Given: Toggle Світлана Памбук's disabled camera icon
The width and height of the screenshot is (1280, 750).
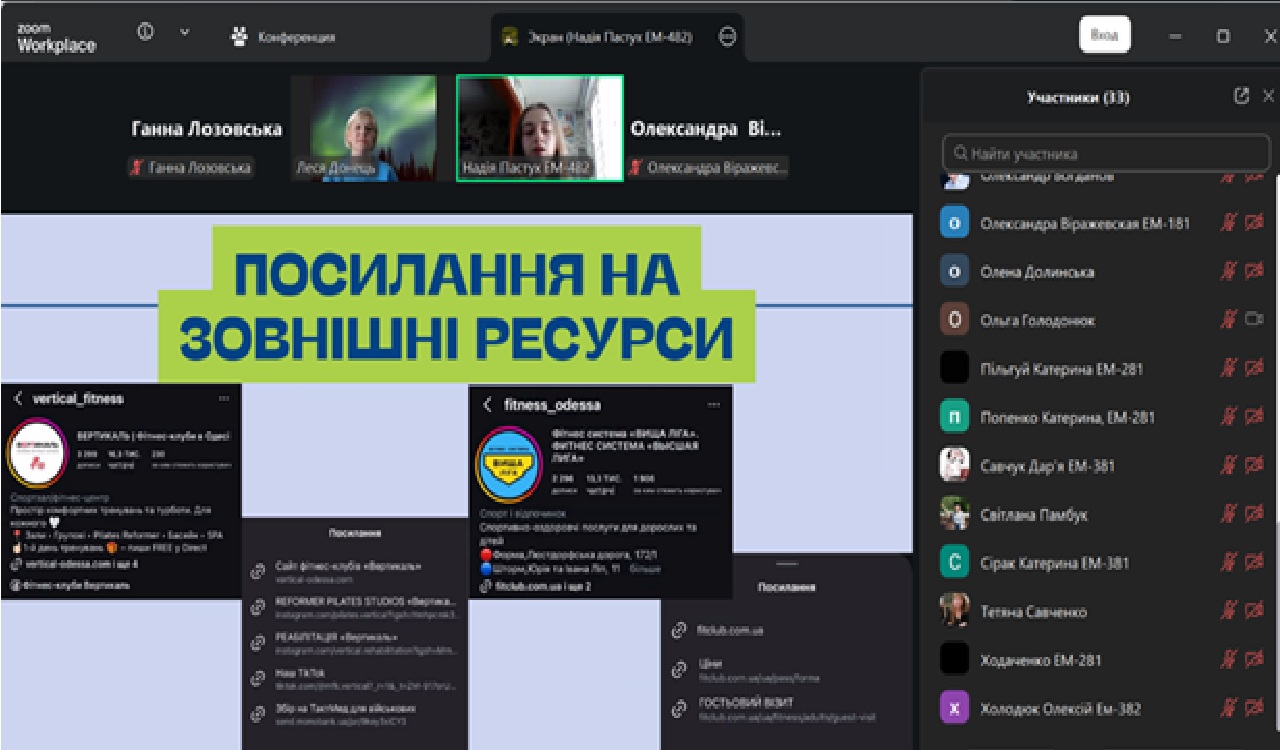Looking at the screenshot, I should click(1254, 515).
